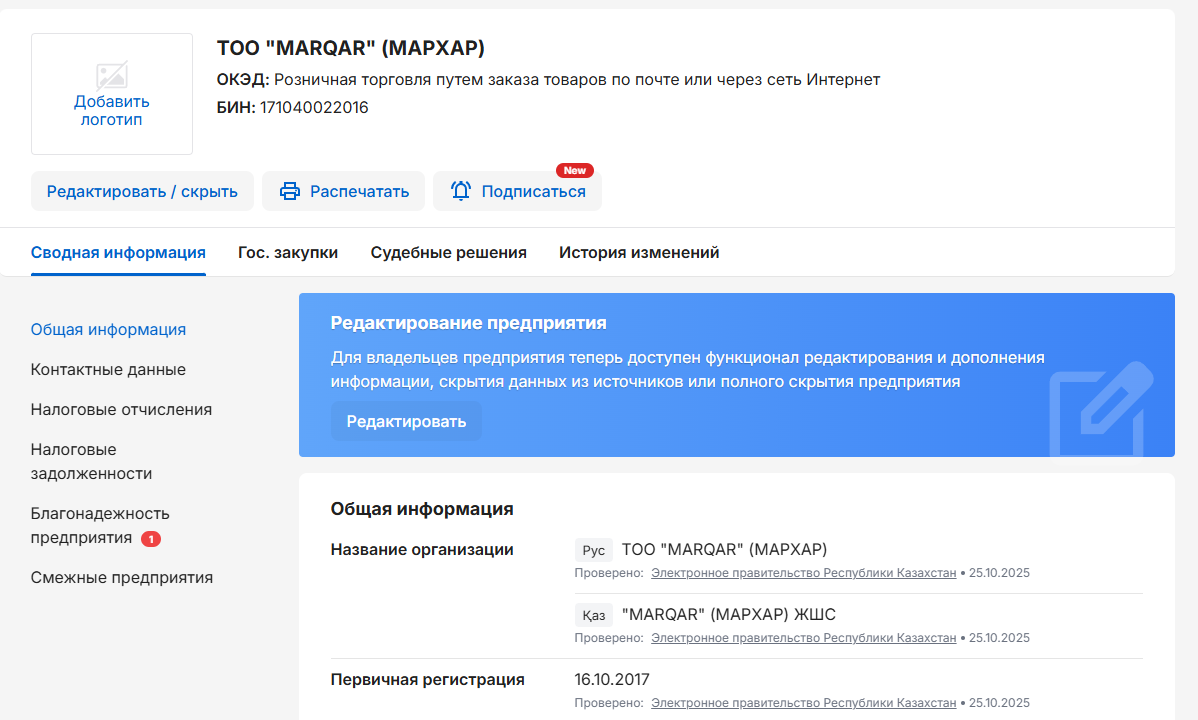Click the image placeholder icon above Добавить логотип

111,74
